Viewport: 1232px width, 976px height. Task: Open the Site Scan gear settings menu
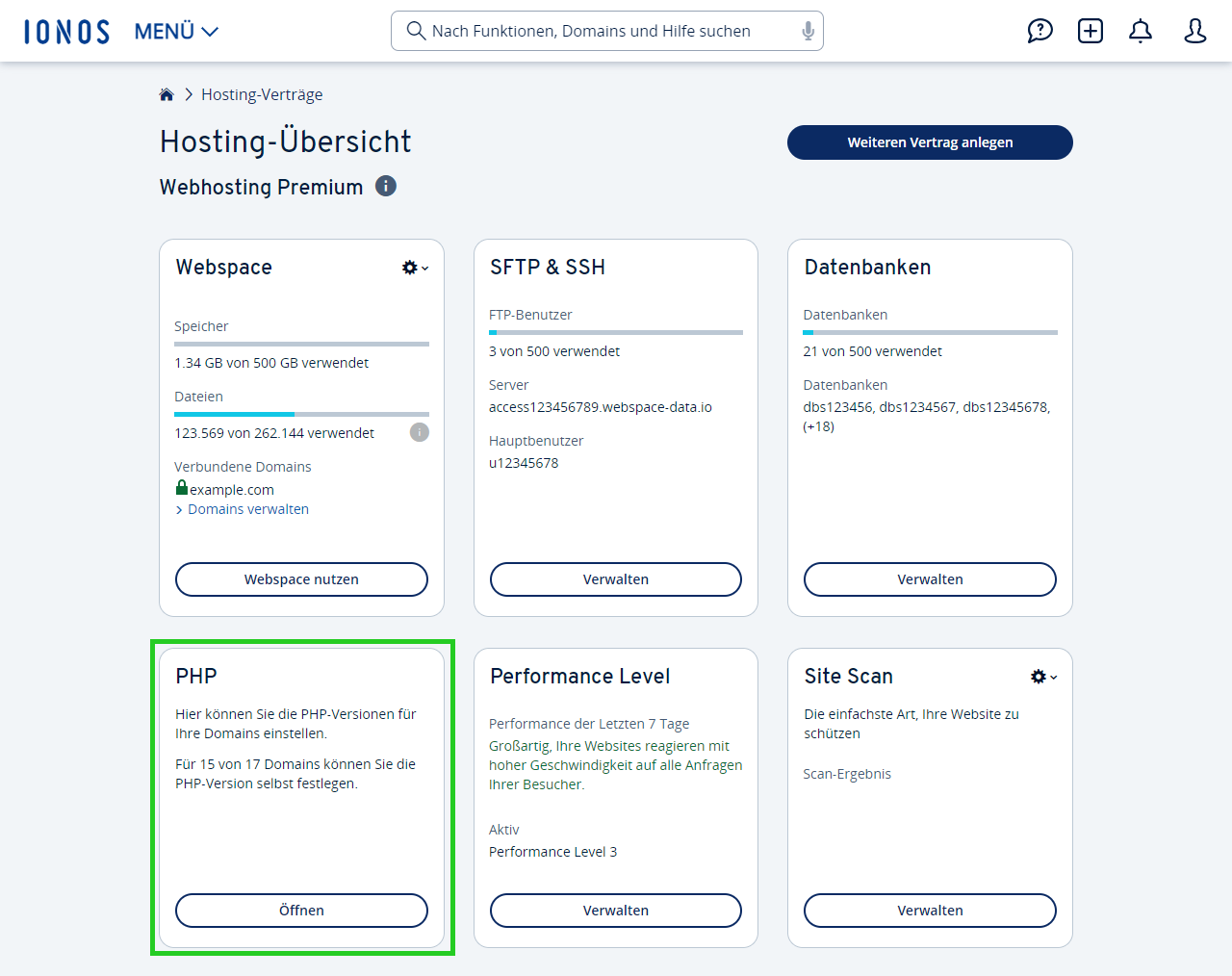click(x=1043, y=677)
